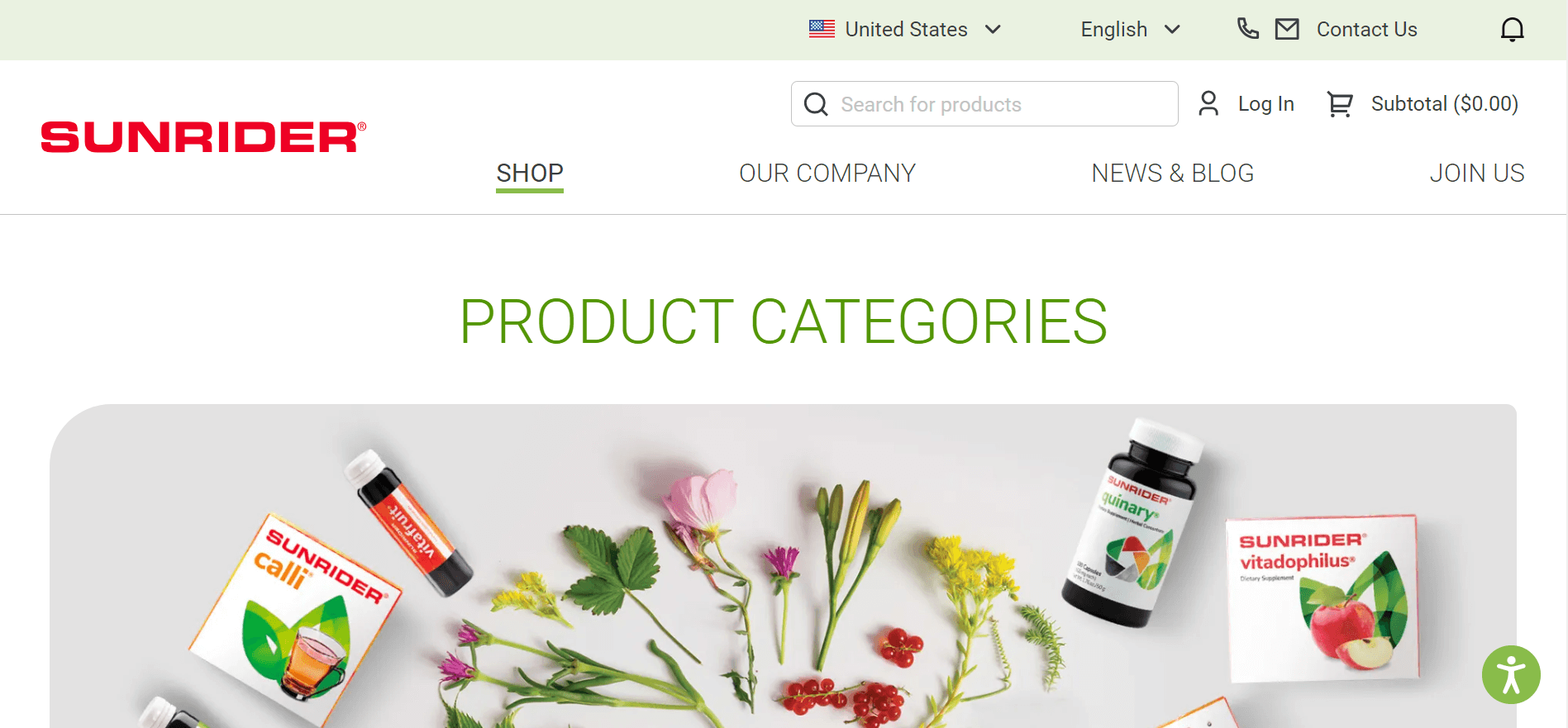Click the chevron next to English
This screenshot has width=1568, height=728.
coord(1171,30)
